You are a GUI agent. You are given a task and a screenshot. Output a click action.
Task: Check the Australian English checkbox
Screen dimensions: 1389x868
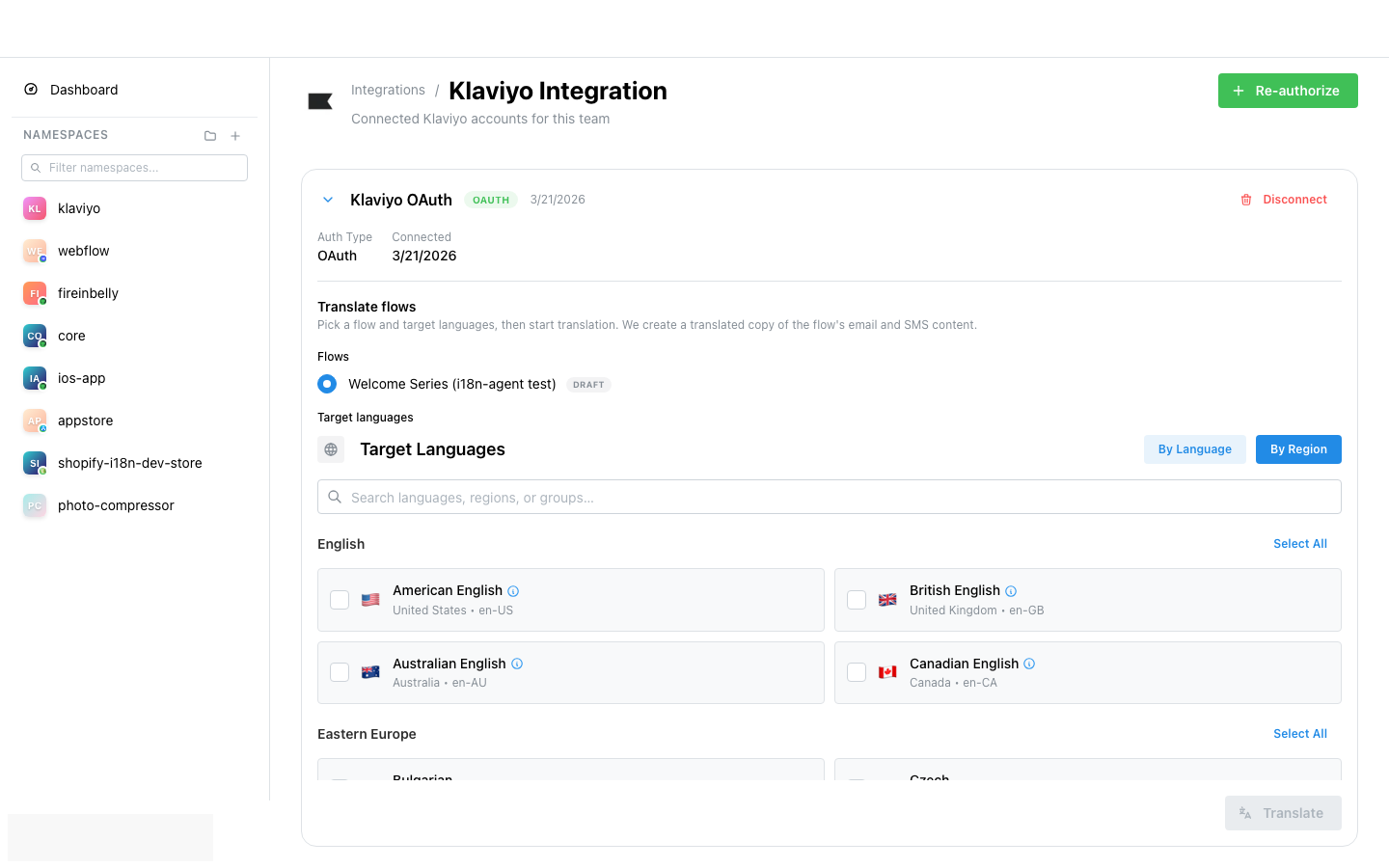click(x=340, y=672)
